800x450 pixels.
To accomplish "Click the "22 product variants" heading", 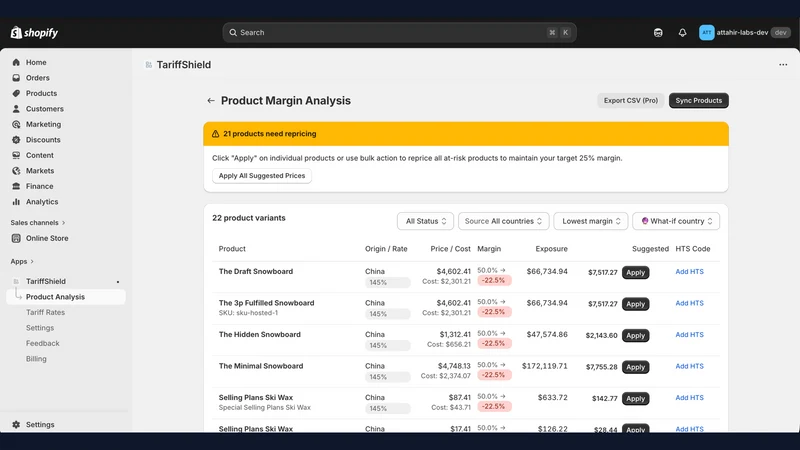I will coord(249,218).
